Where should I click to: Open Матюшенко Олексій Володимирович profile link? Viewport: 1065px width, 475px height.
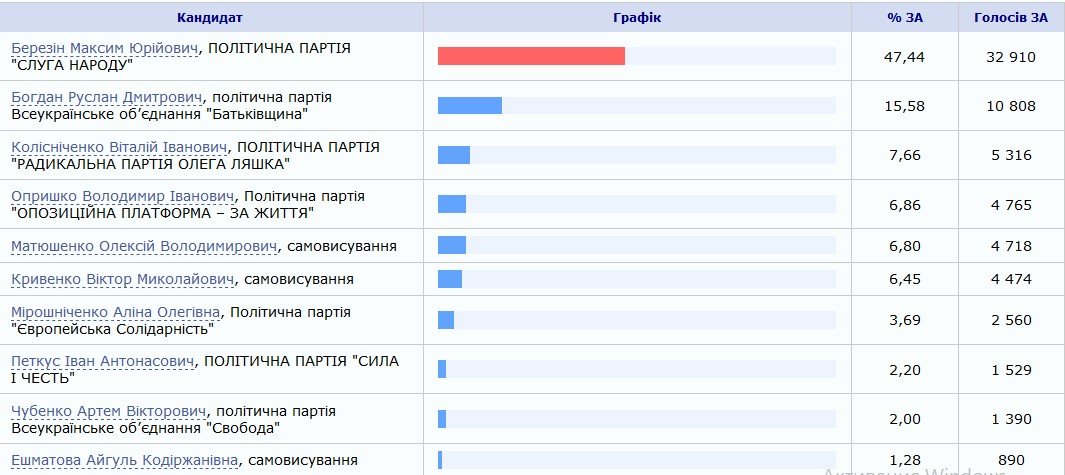click(x=141, y=246)
